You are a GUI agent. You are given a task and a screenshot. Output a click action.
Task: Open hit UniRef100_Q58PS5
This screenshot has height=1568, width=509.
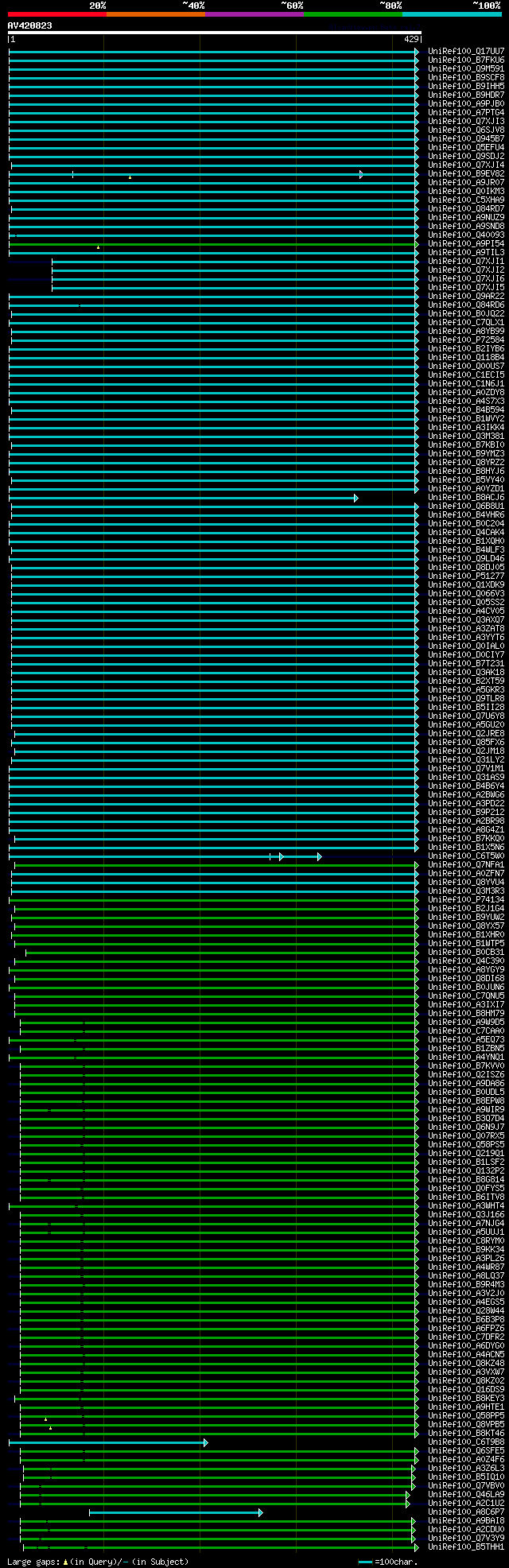(466, 1145)
